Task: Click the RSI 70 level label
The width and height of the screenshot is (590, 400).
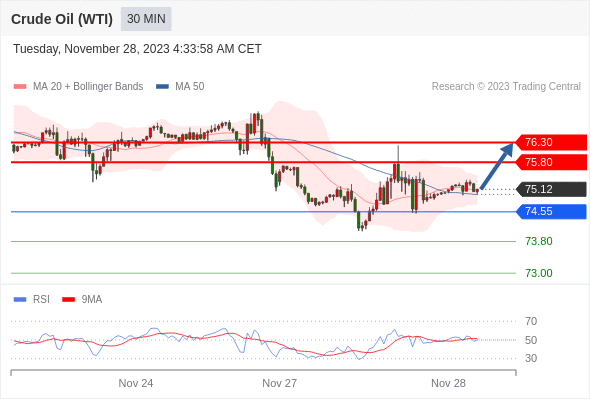Action: (x=531, y=321)
